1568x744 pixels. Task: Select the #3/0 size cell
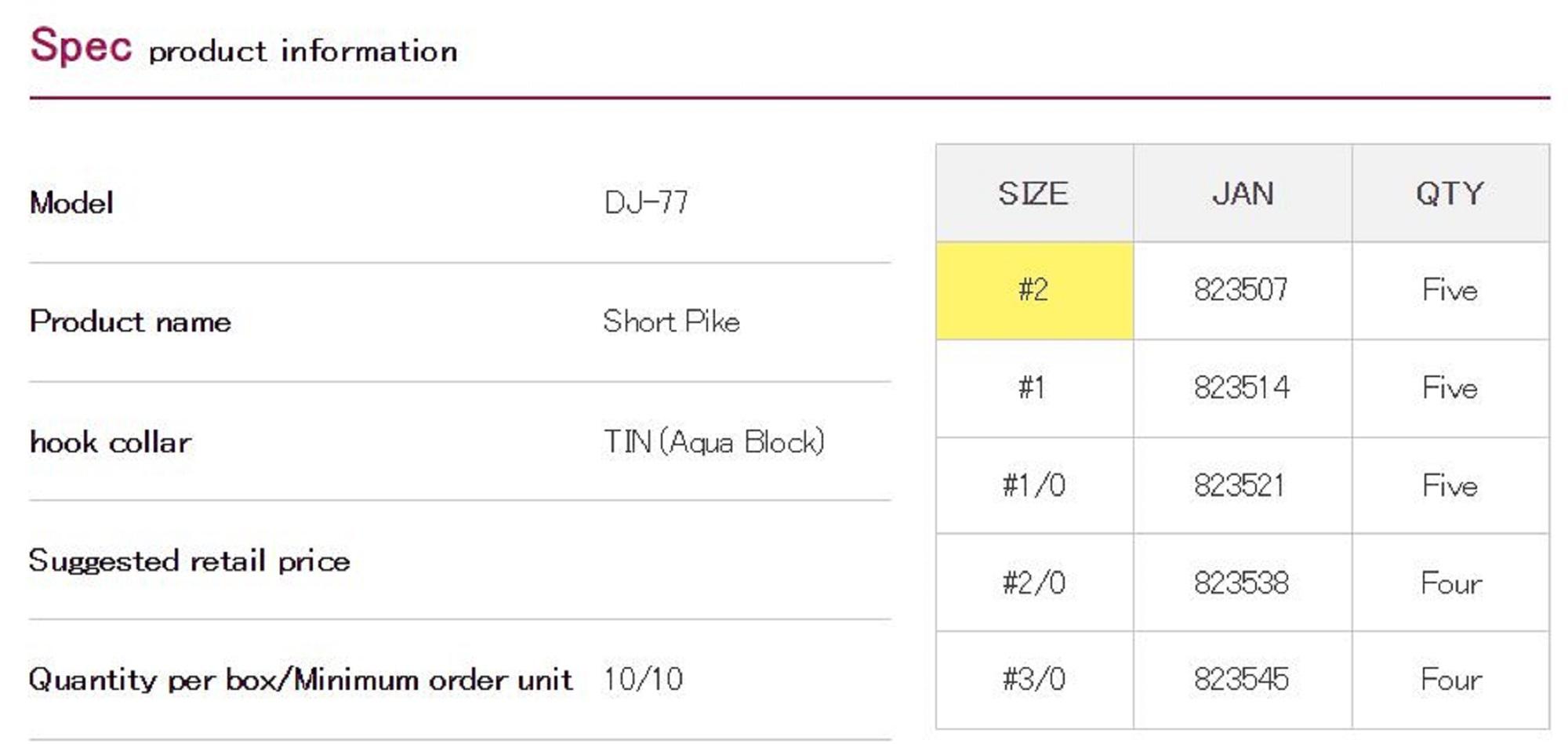pyautogui.click(x=1033, y=679)
